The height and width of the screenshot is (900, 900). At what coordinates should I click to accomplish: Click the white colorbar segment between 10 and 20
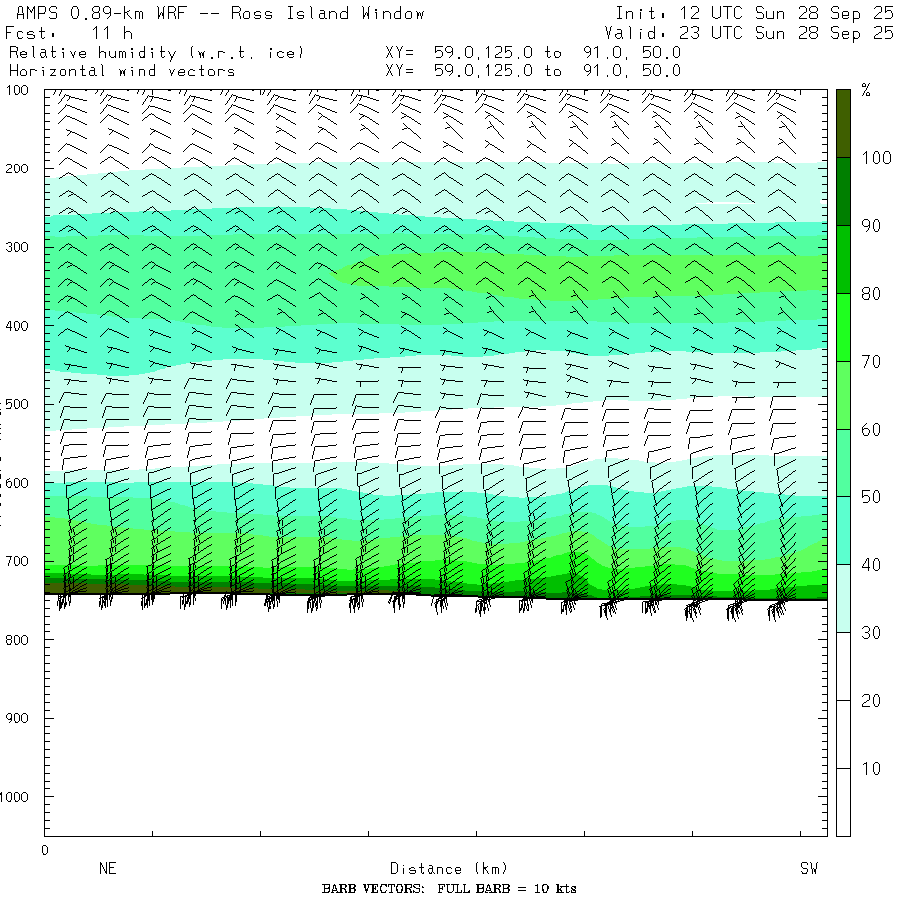tap(843, 734)
